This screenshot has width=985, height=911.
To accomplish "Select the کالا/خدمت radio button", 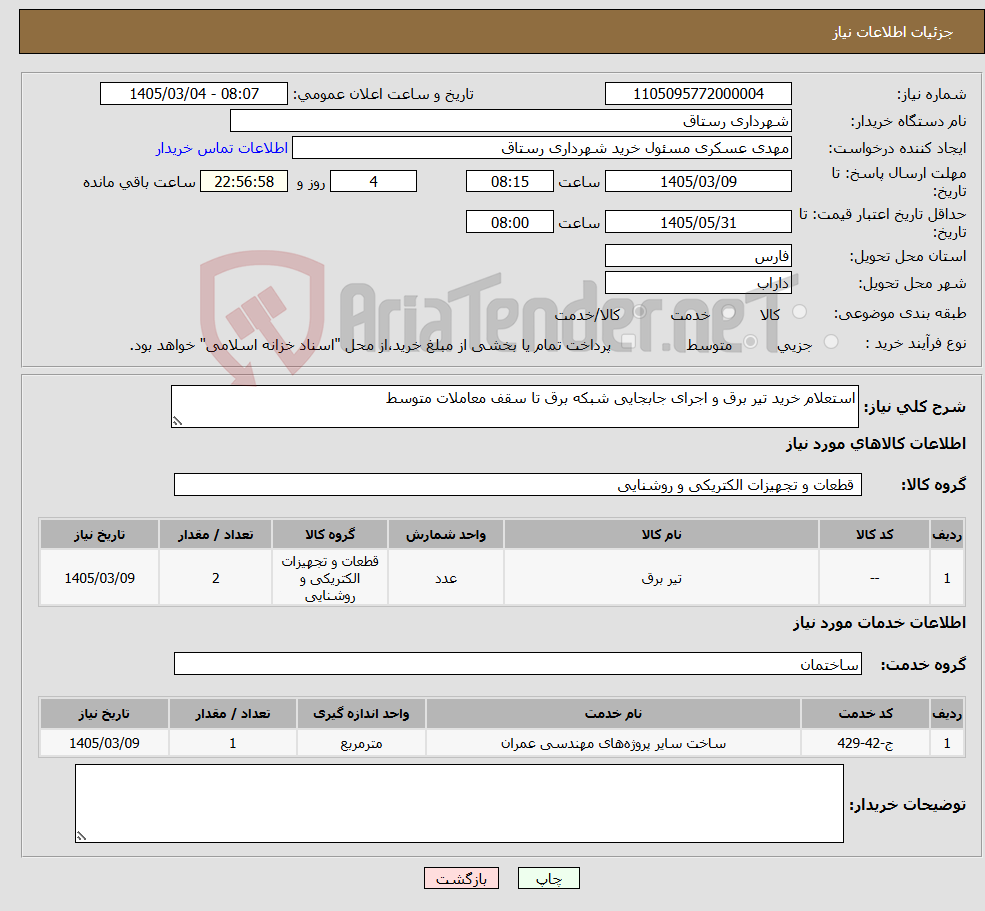I will click(x=639, y=312).
